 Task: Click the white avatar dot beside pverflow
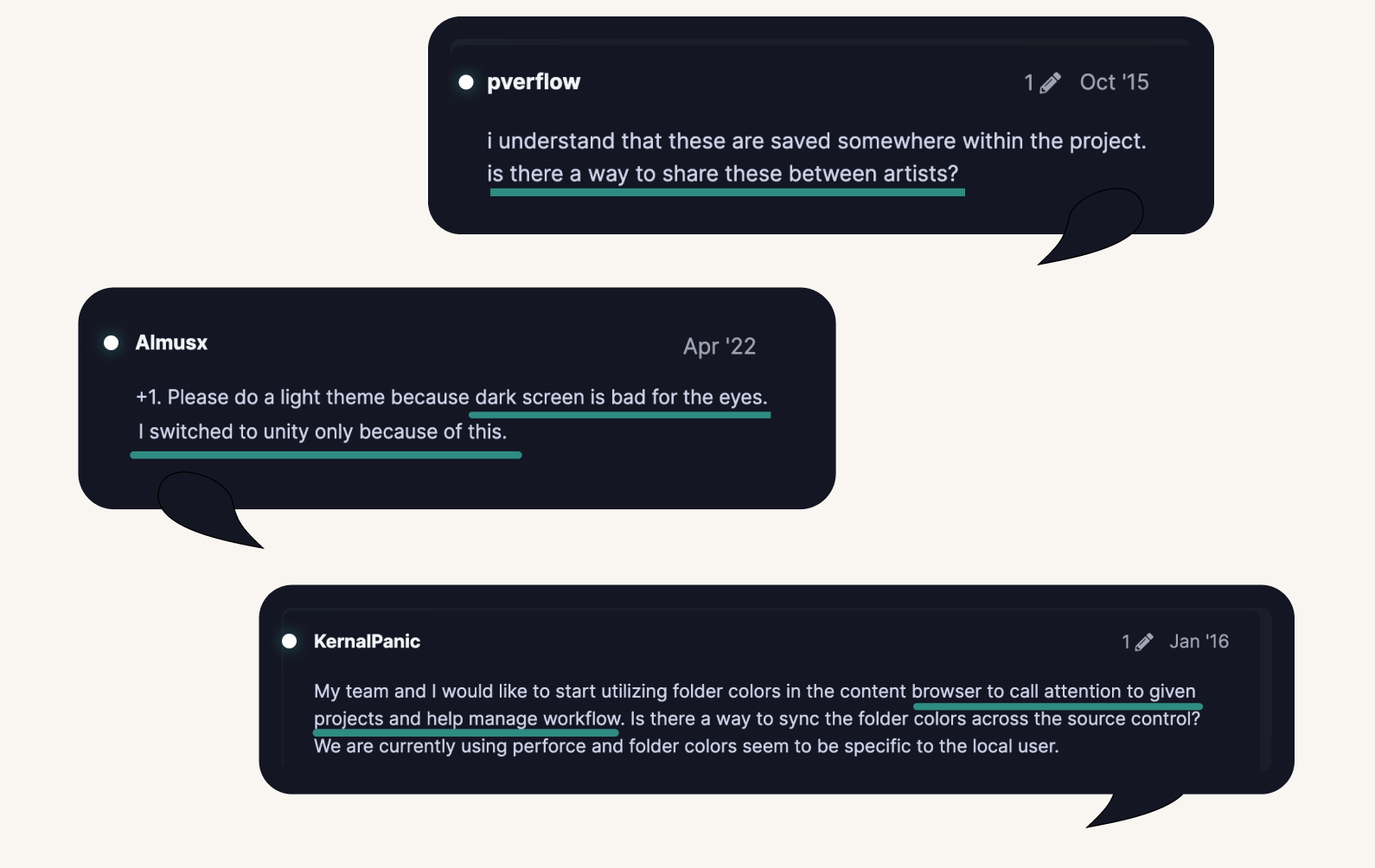point(466,82)
